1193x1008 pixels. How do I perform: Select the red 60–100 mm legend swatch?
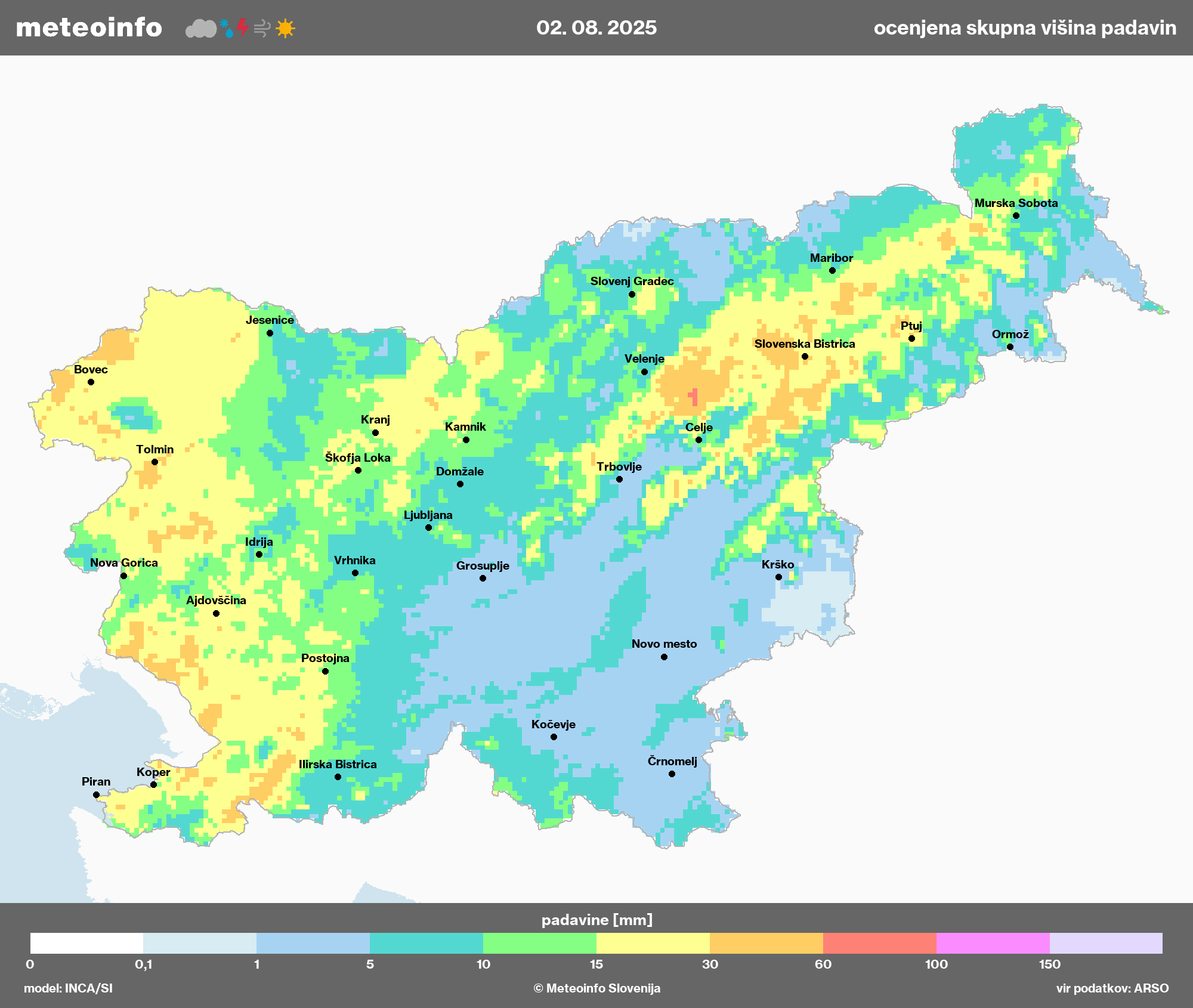pos(879,943)
